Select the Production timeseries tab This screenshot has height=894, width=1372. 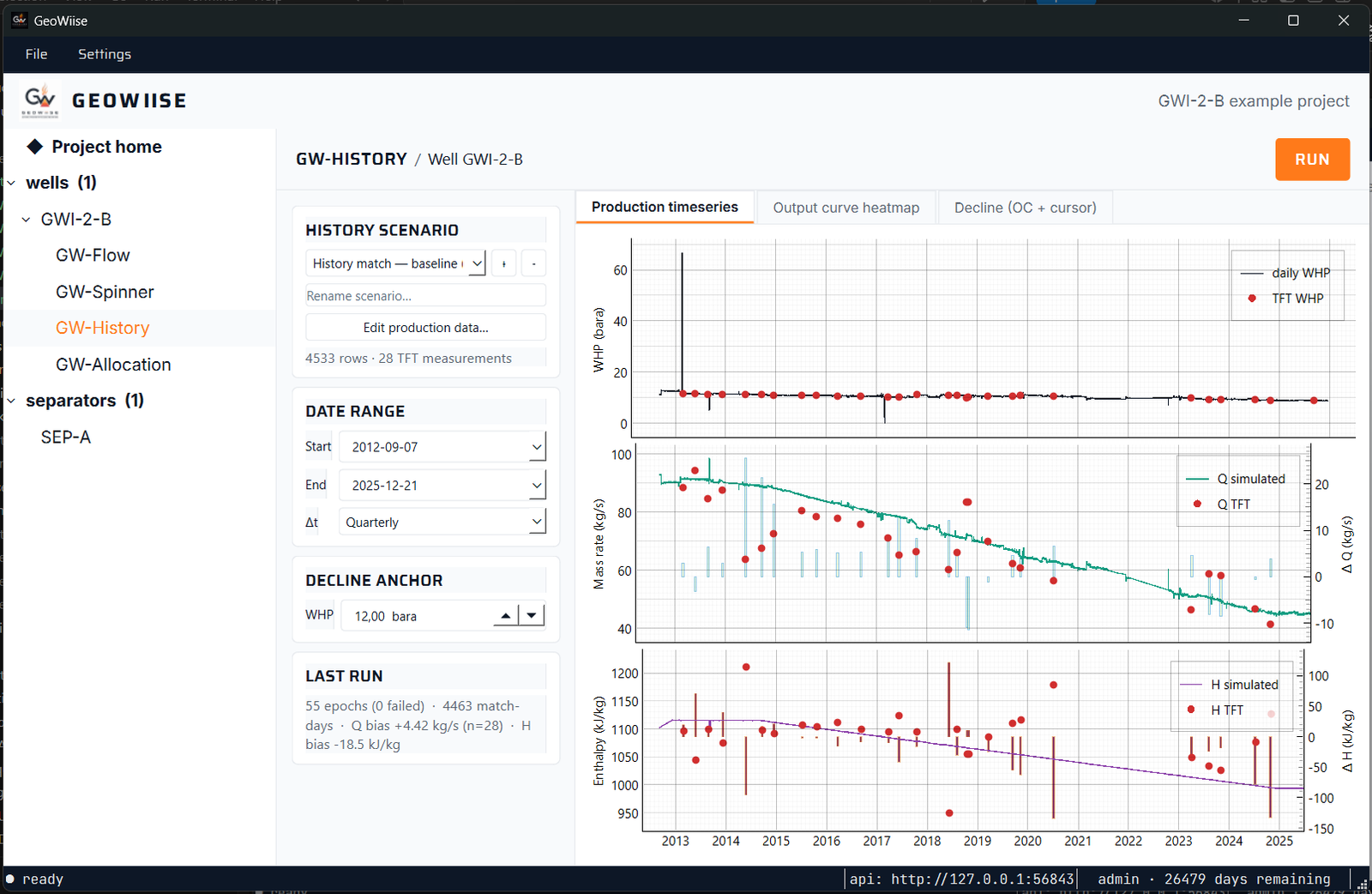(665, 207)
